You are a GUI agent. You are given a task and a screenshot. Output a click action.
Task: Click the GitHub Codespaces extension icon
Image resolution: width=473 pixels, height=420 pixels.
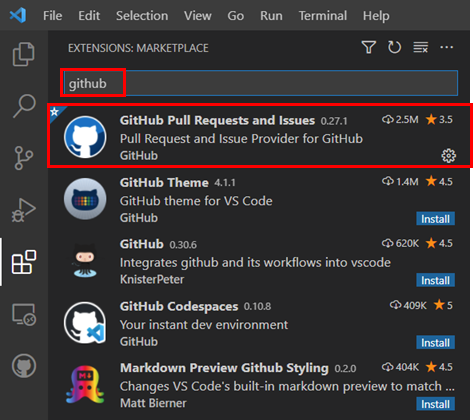pyautogui.click(x=85, y=323)
